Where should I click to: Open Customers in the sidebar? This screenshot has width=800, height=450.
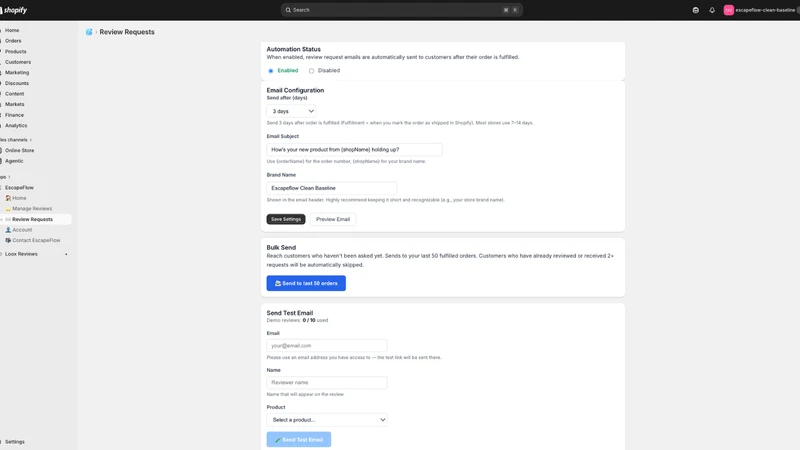coord(18,62)
